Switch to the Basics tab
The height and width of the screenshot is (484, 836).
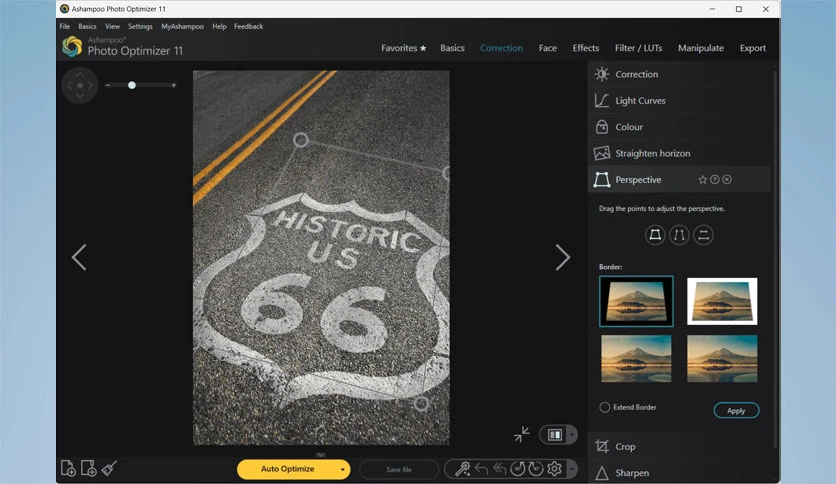click(x=452, y=48)
